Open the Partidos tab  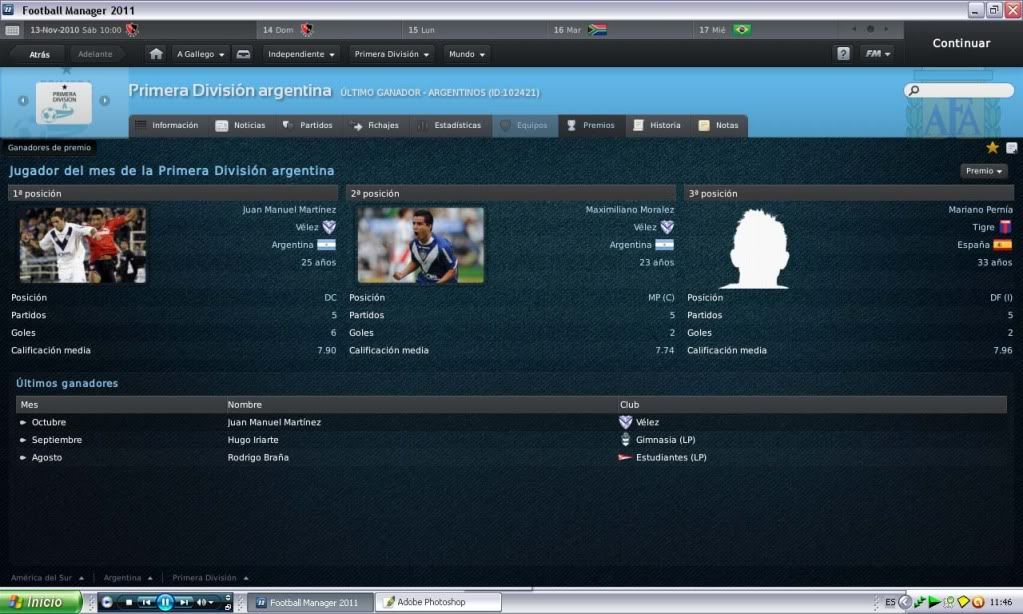tap(308, 125)
